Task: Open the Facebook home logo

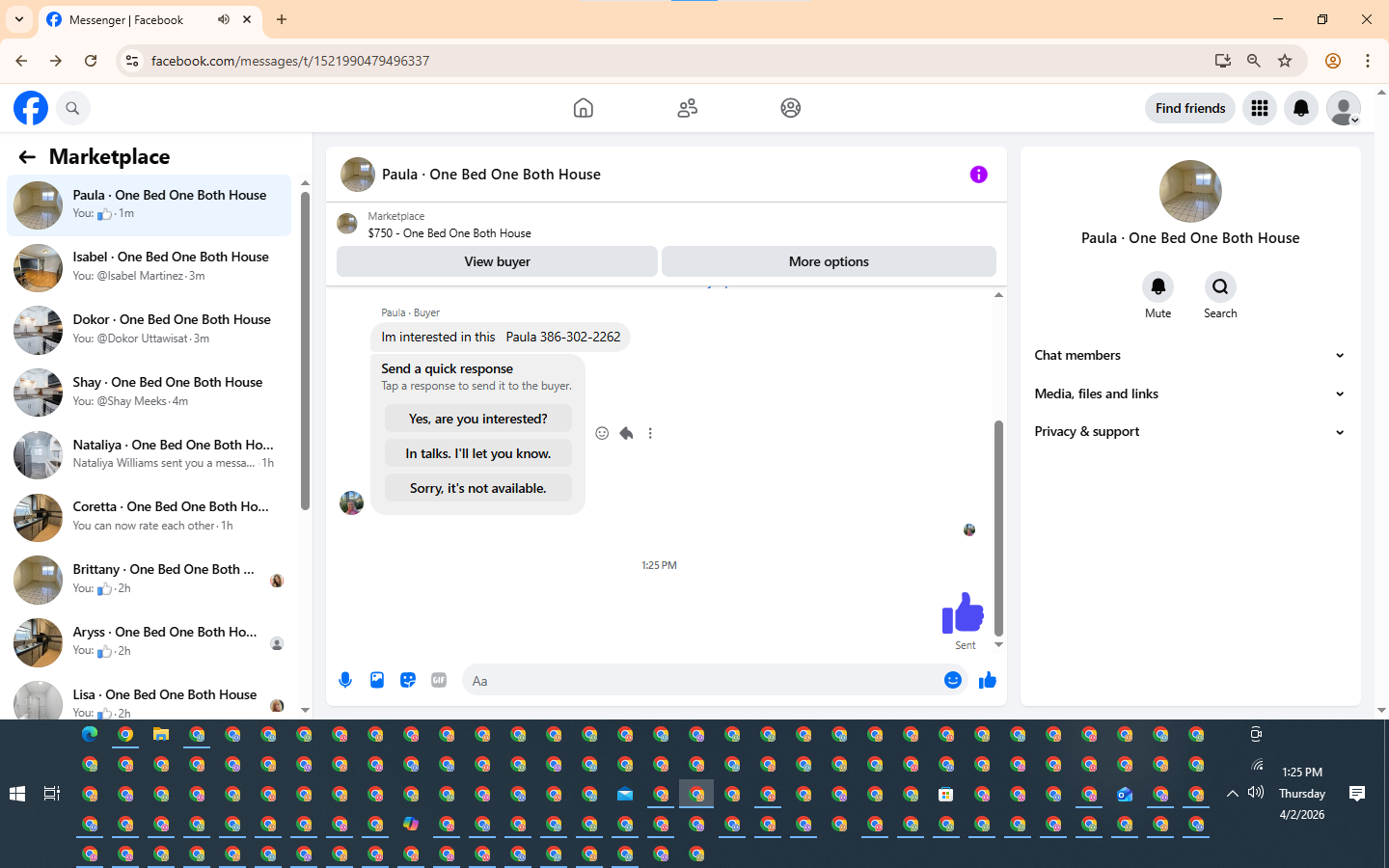Action: tap(31, 108)
